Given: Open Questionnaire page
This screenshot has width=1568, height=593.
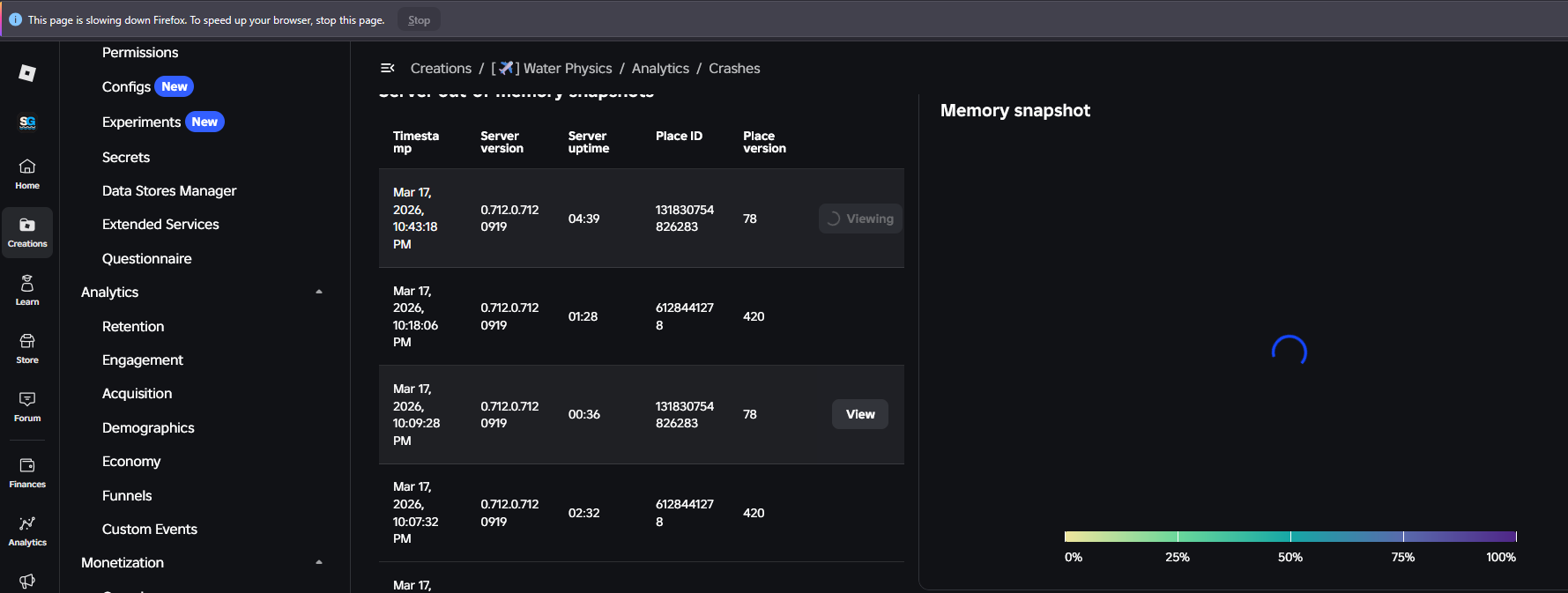Looking at the screenshot, I should (x=146, y=258).
